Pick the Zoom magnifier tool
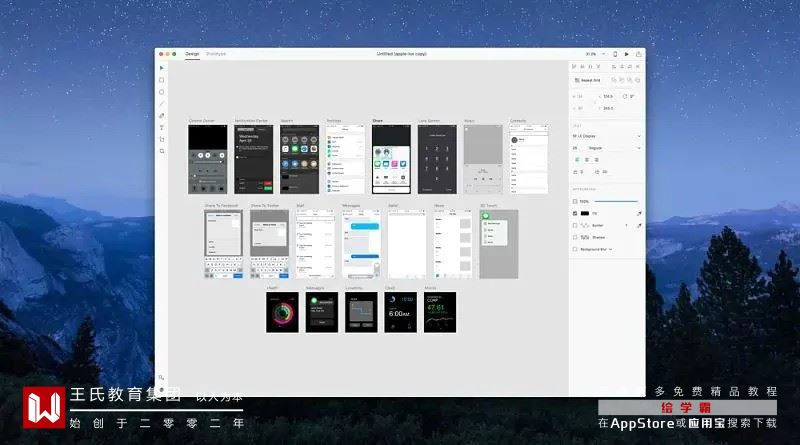 coord(162,151)
